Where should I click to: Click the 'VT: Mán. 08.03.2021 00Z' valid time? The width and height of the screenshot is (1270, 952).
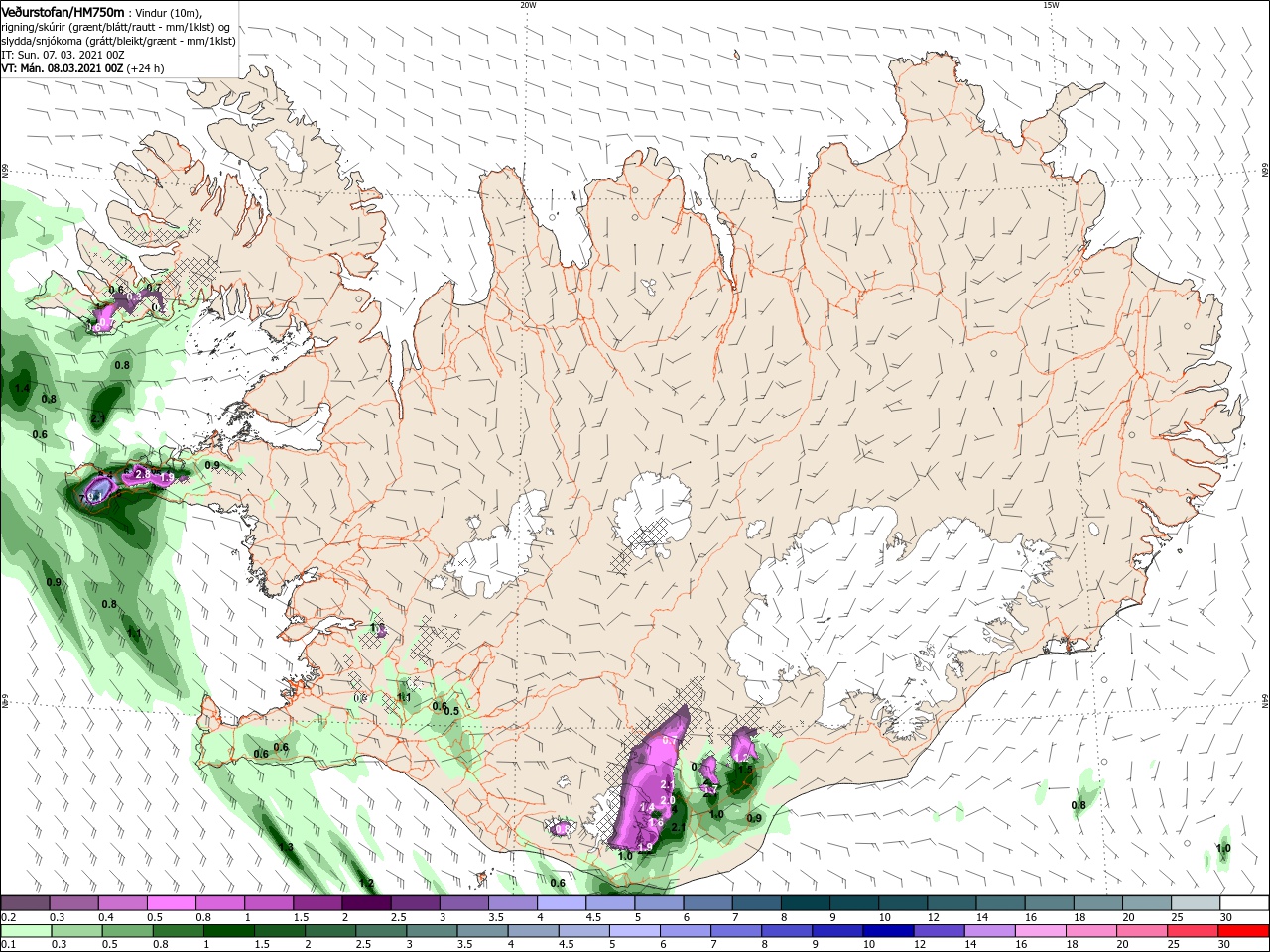pyautogui.click(x=62, y=68)
